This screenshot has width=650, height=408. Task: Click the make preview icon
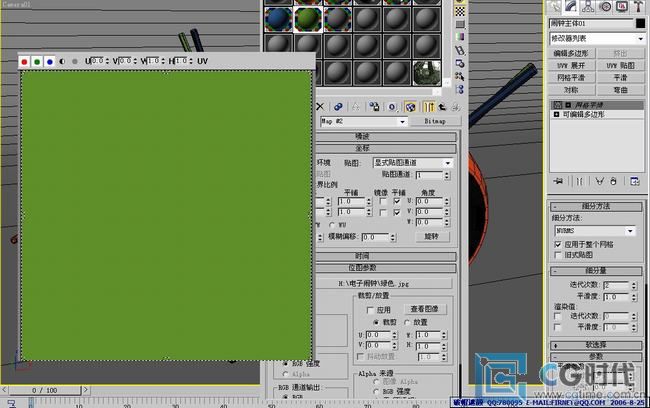click(x=460, y=51)
